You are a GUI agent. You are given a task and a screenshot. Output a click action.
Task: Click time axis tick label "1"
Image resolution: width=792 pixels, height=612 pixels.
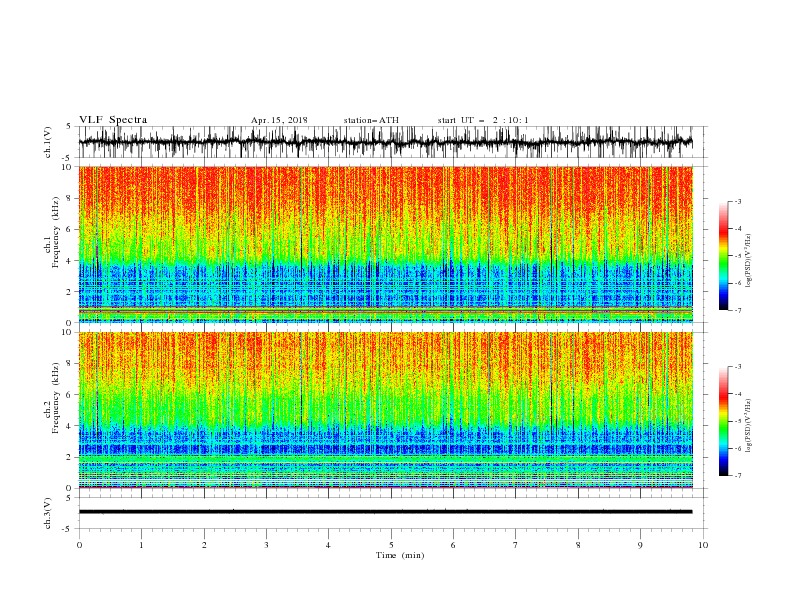point(141,545)
